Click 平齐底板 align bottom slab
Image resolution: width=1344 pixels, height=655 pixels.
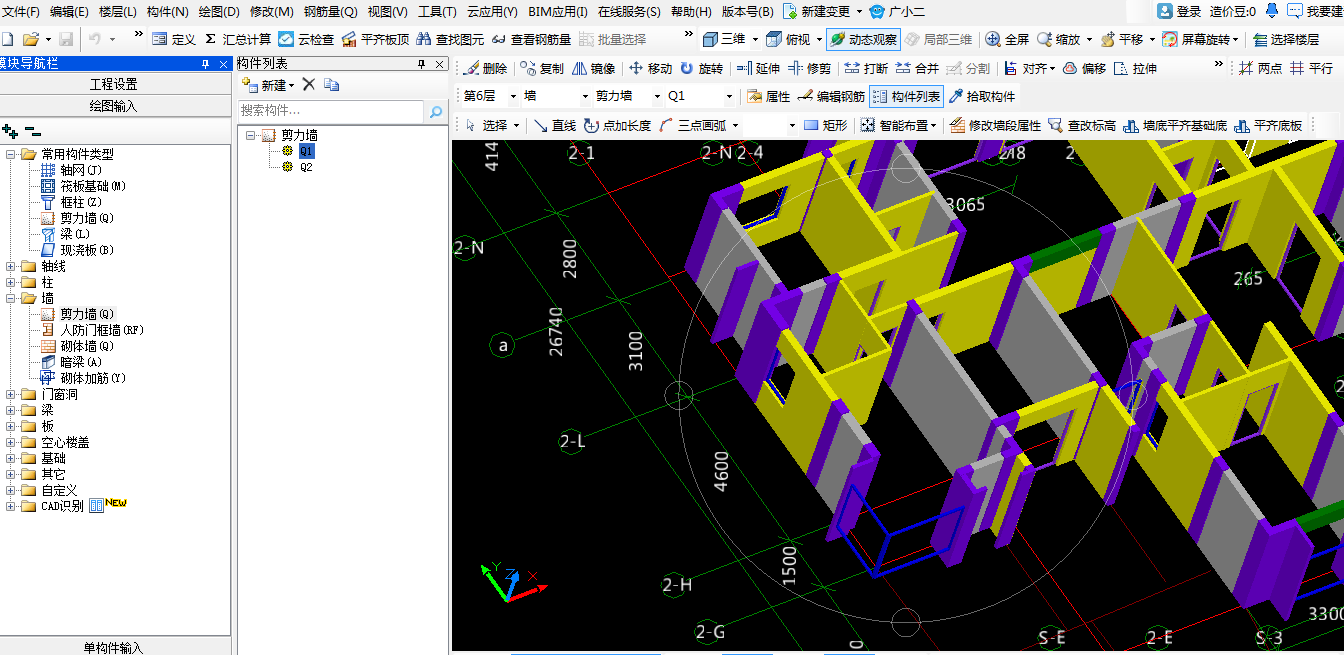coord(1268,125)
